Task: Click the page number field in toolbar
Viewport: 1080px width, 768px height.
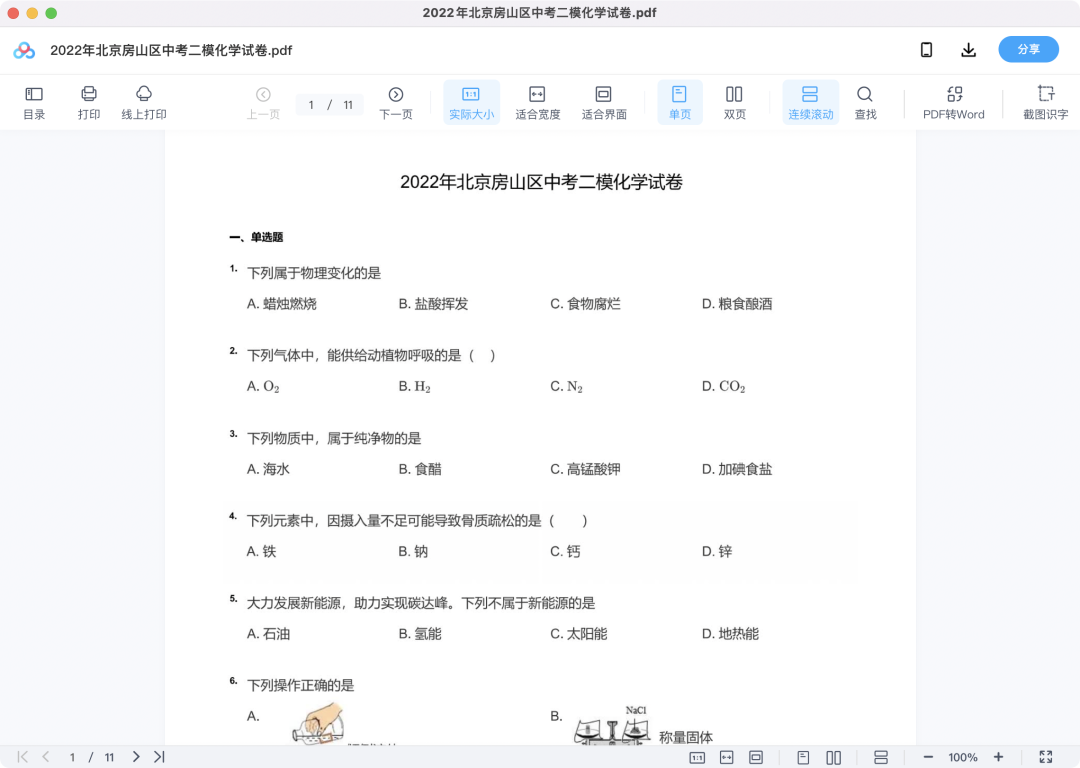Action: click(x=311, y=105)
